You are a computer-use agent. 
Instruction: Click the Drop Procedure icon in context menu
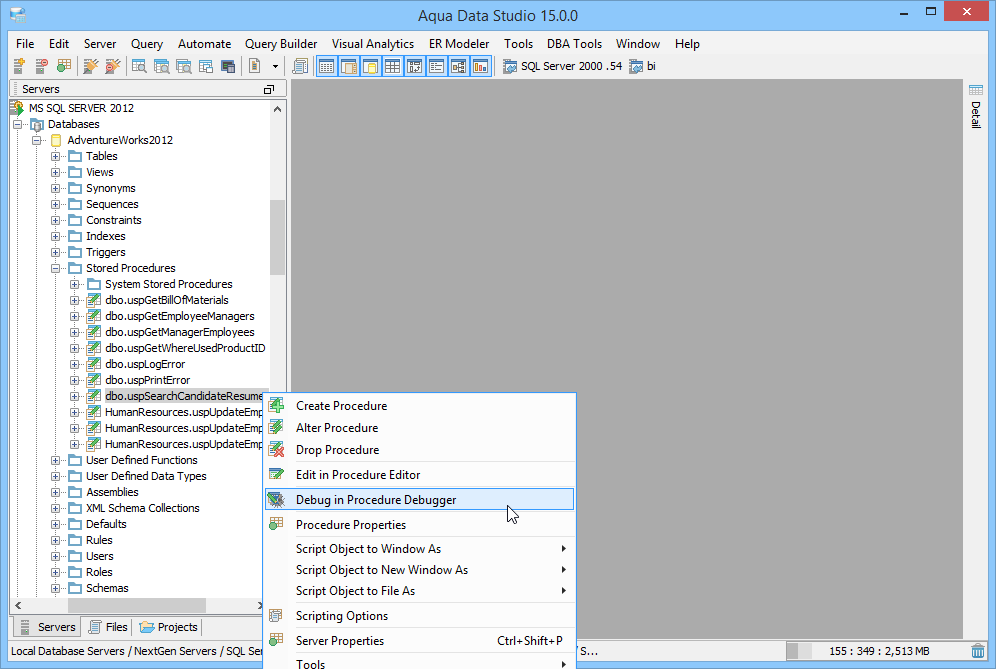point(276,450)
